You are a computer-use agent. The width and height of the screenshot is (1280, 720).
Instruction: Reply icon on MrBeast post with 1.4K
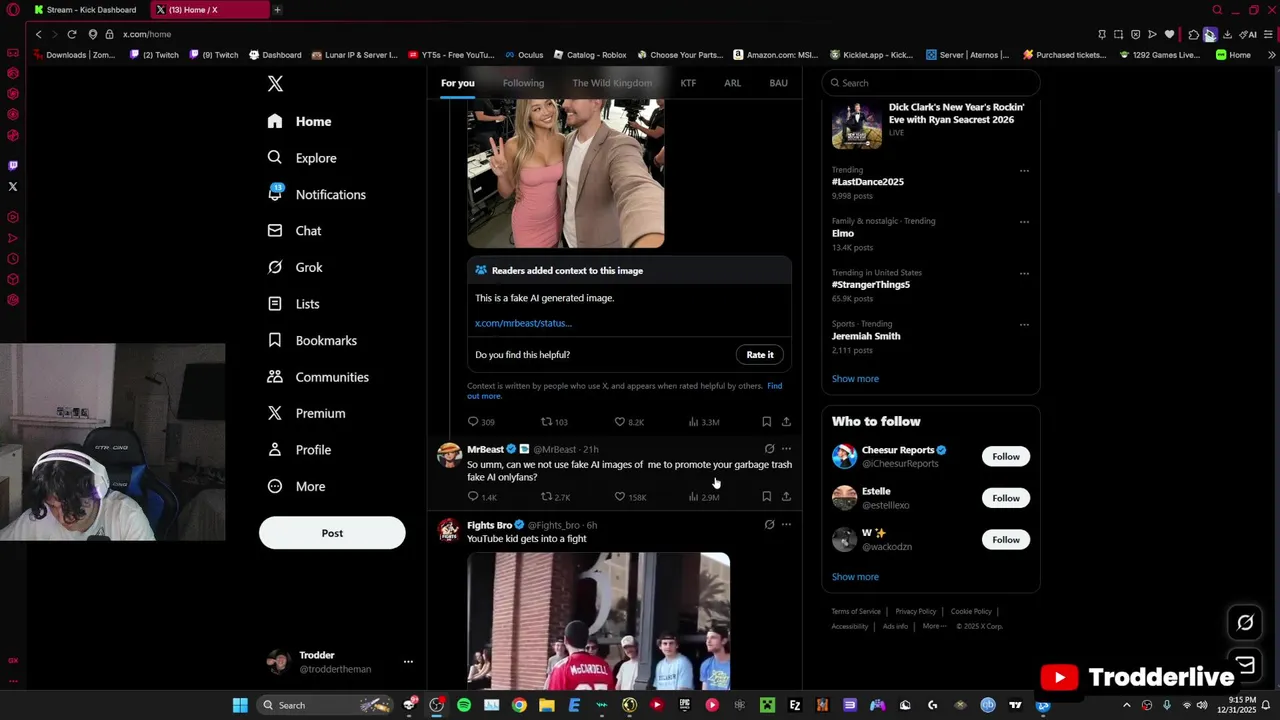tap(473, 497)
